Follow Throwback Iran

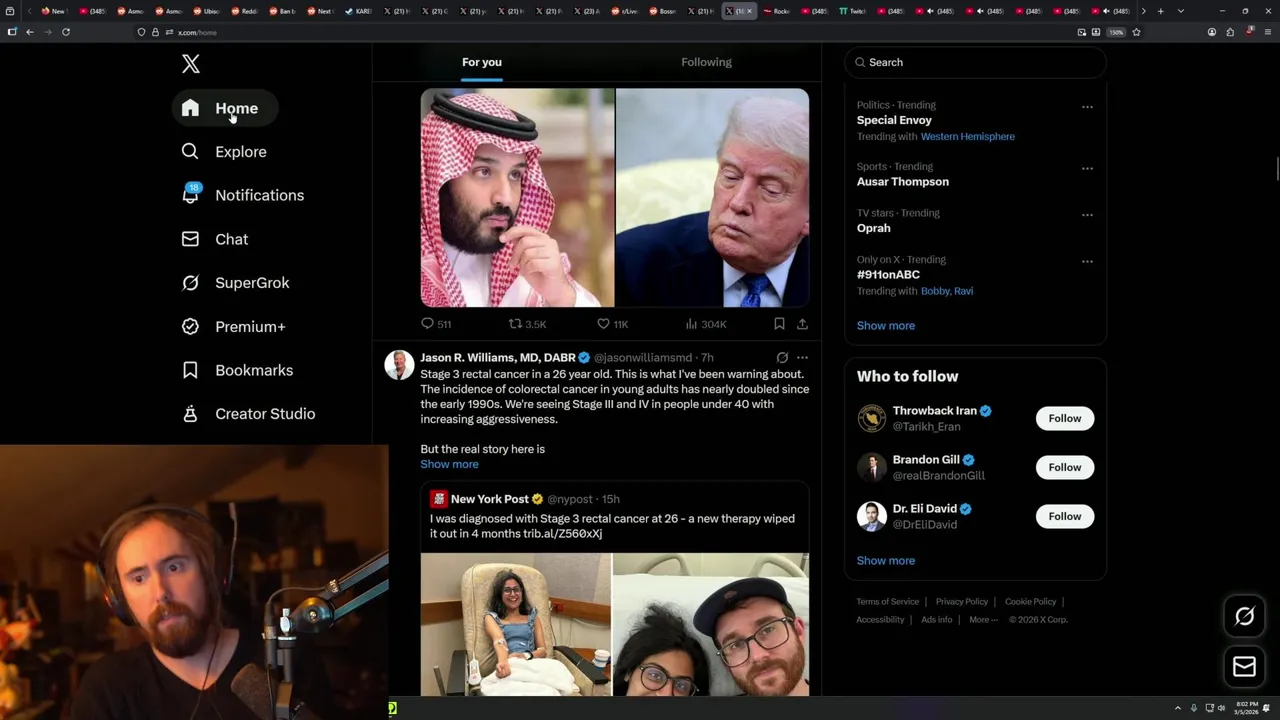click(1065, 418)
